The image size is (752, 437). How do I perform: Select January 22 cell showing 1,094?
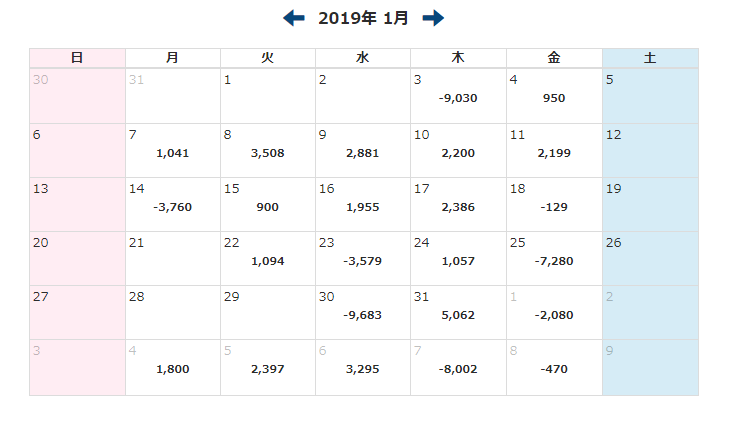(x=268, y=259)
